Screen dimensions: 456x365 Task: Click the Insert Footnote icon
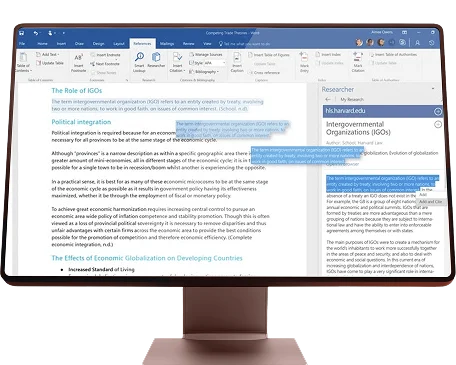click(x=79, y=57)
